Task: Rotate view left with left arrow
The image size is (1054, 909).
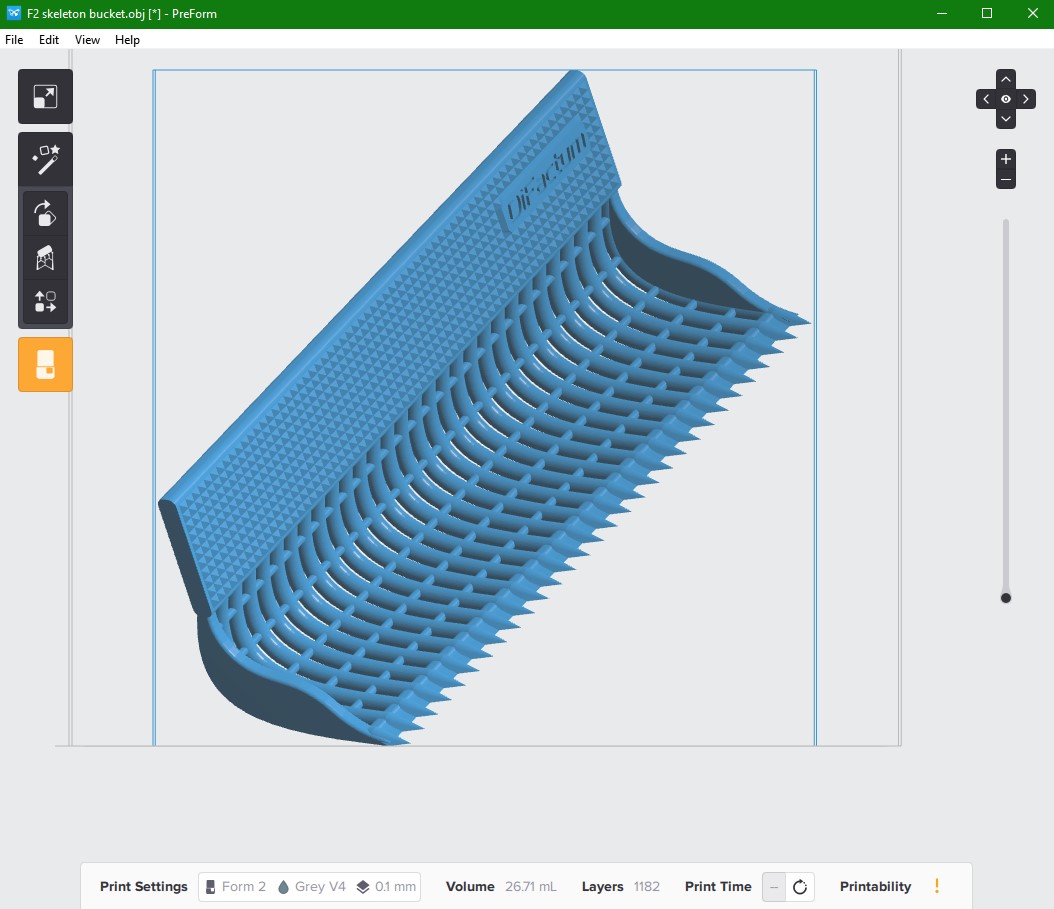Action: (x=986, y=99)
